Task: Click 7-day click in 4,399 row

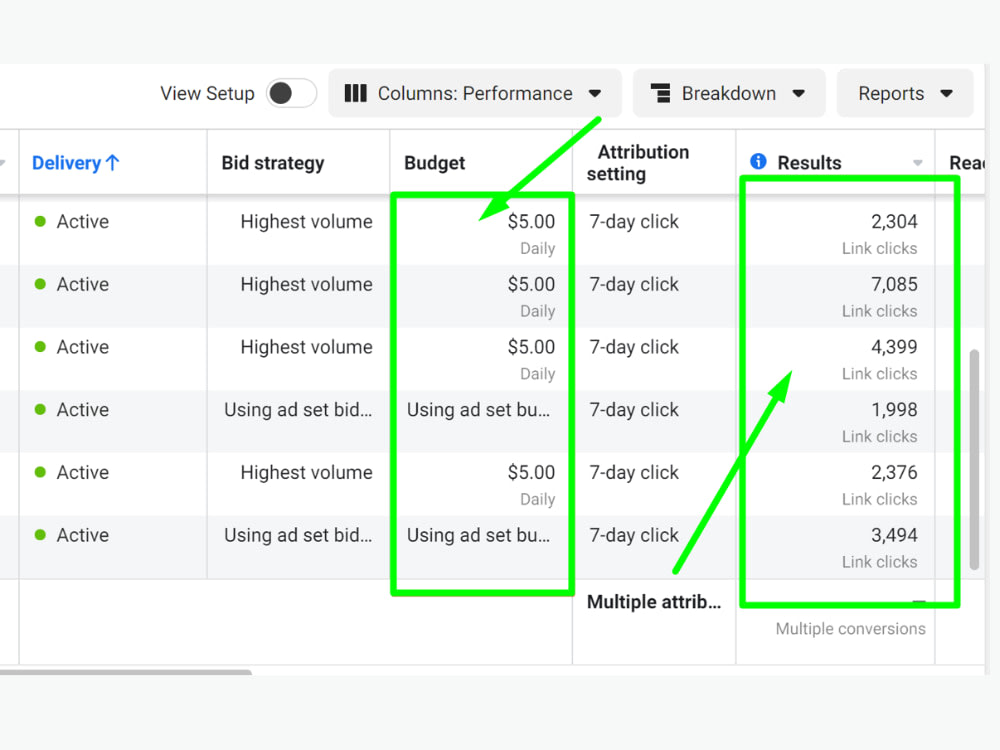Action: (x=634, y=347)
